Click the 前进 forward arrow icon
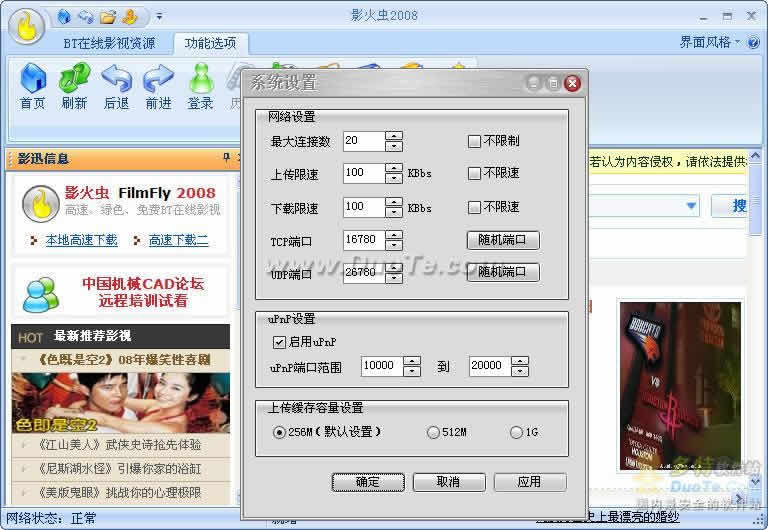 click(x=158, y=86)
